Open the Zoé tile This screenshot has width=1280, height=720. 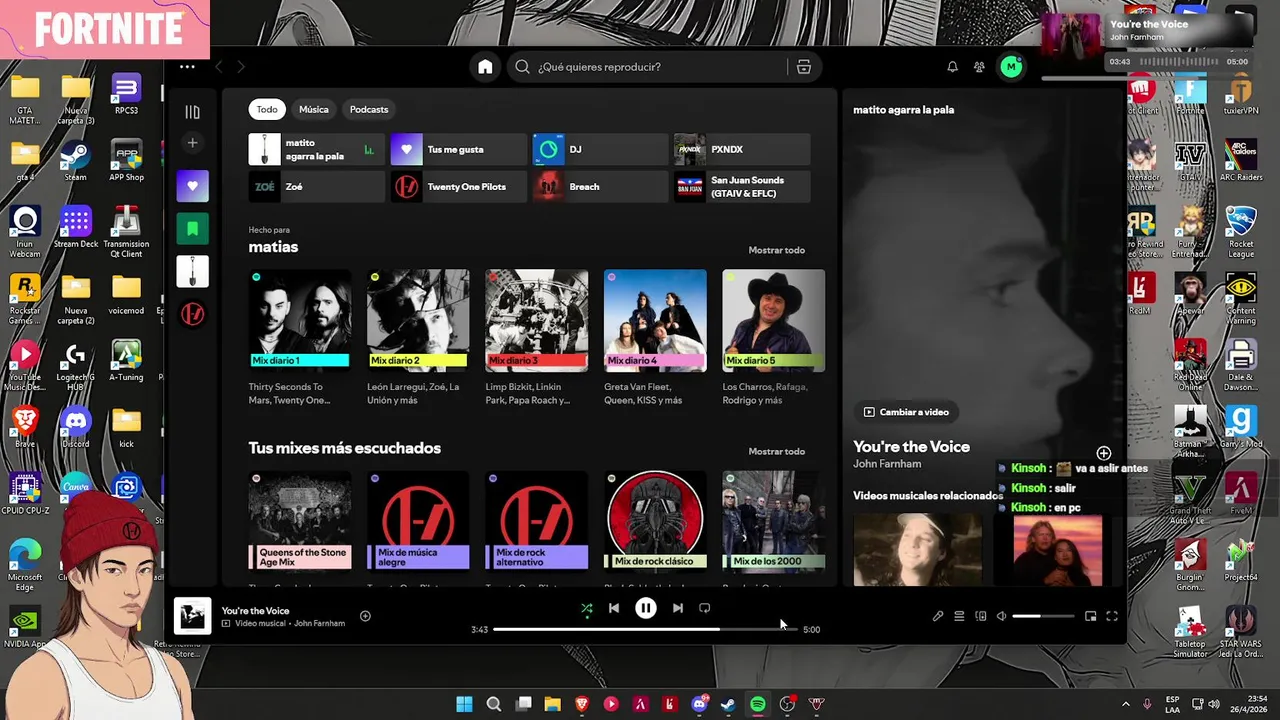coord(316,187)
